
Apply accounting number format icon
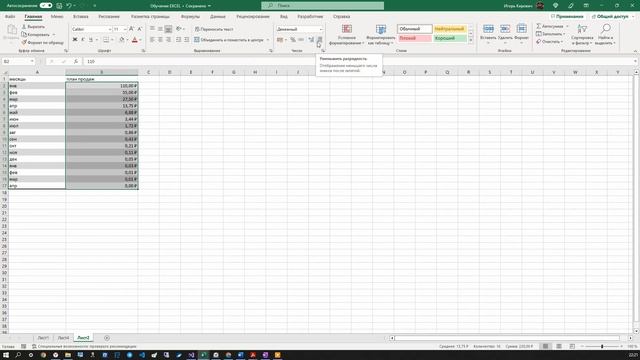click(280, 40)
